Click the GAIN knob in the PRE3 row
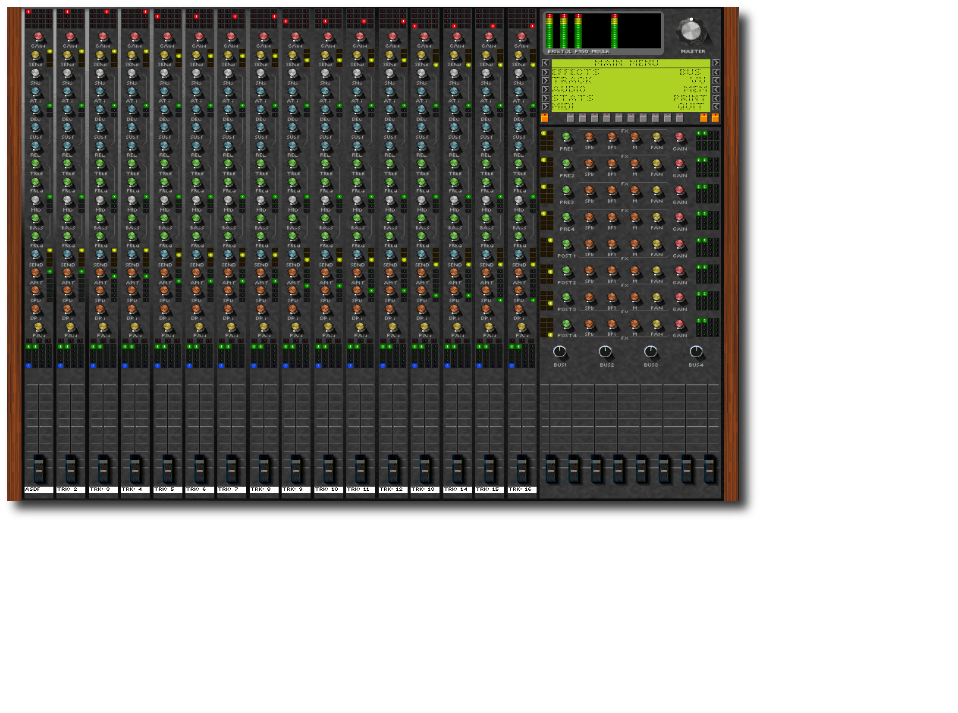The height and width of the screenshot is (713, 958). (x=679, y=191)
